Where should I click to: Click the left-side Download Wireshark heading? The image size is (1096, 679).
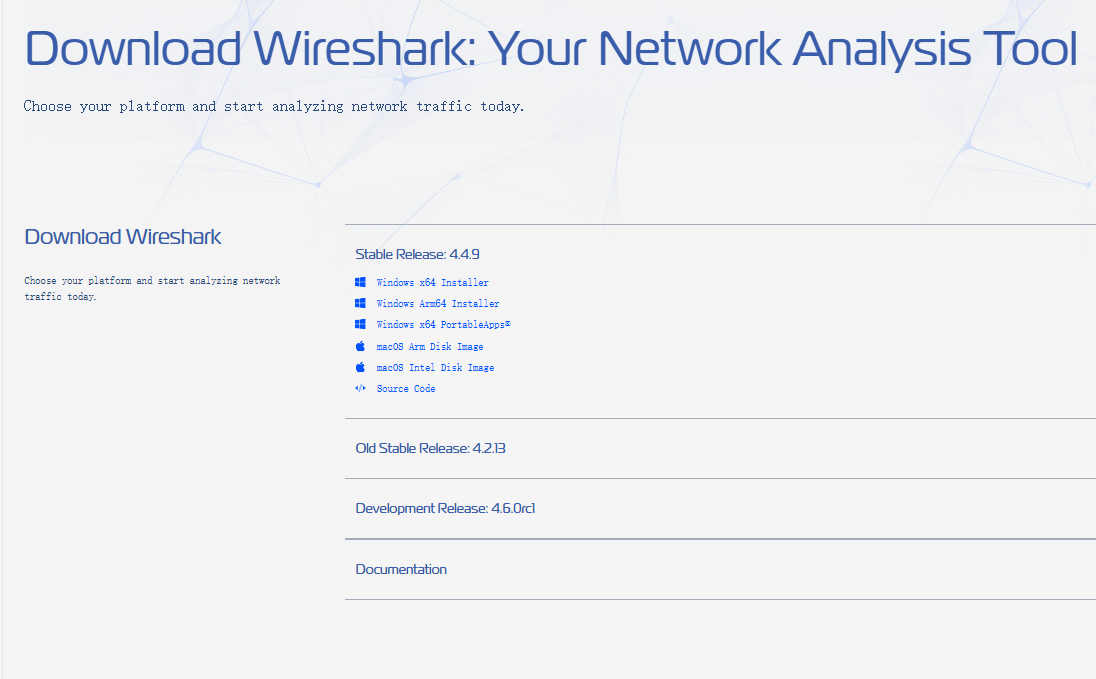[123, 237]
